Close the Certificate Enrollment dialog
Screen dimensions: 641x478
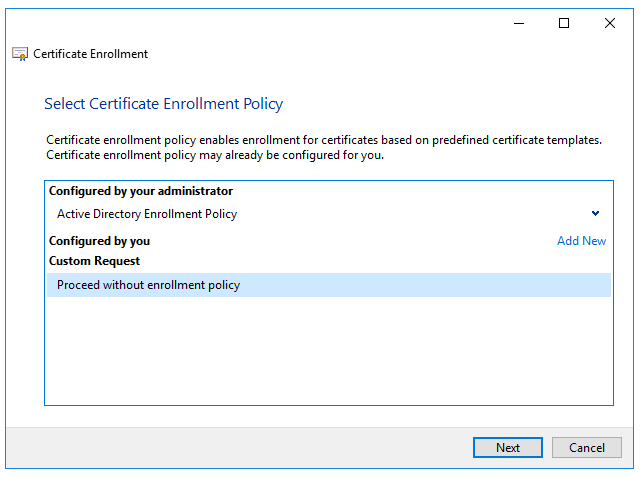[610, 23]
